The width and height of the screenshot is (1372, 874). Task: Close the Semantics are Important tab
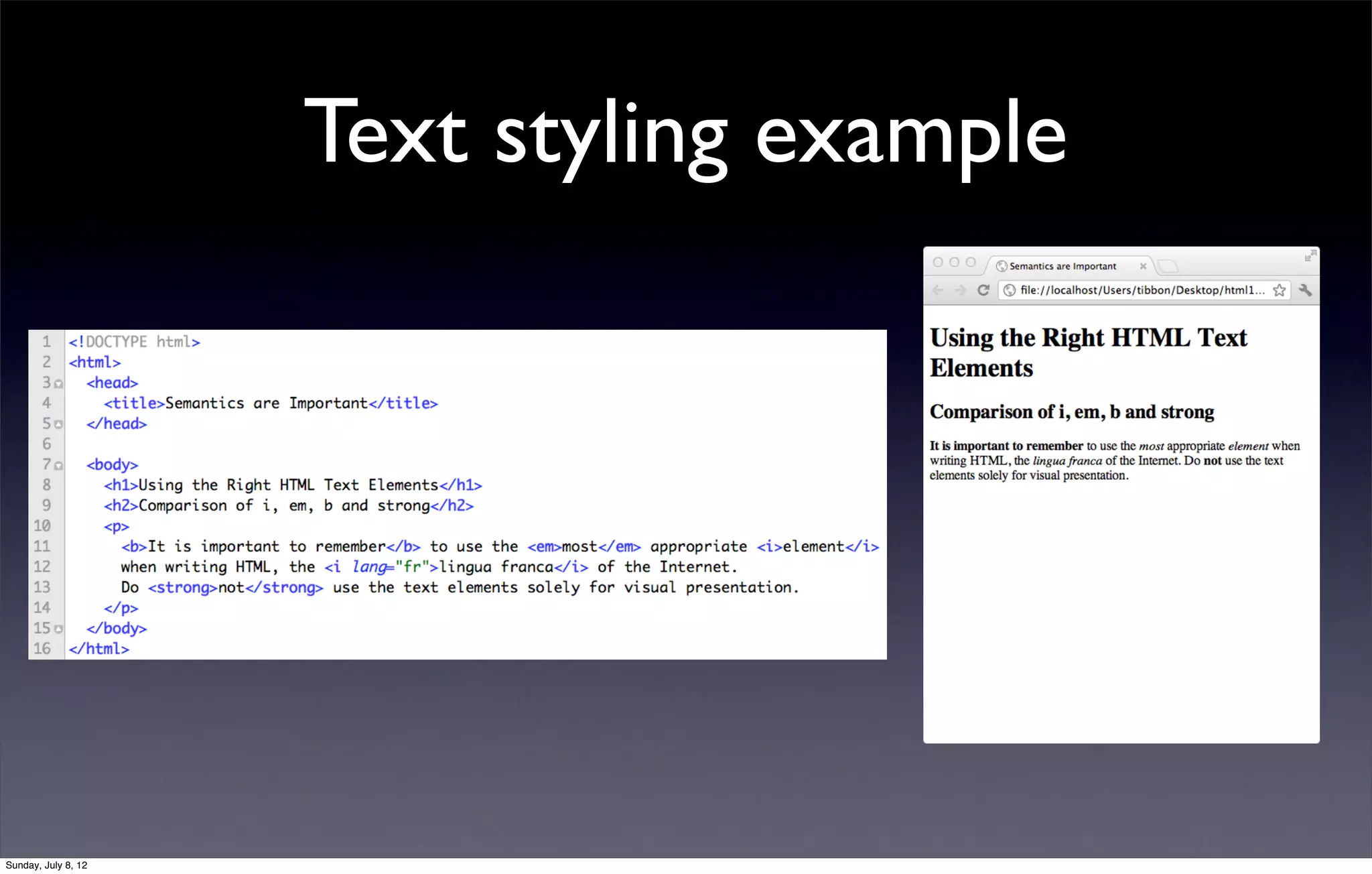1143,266
